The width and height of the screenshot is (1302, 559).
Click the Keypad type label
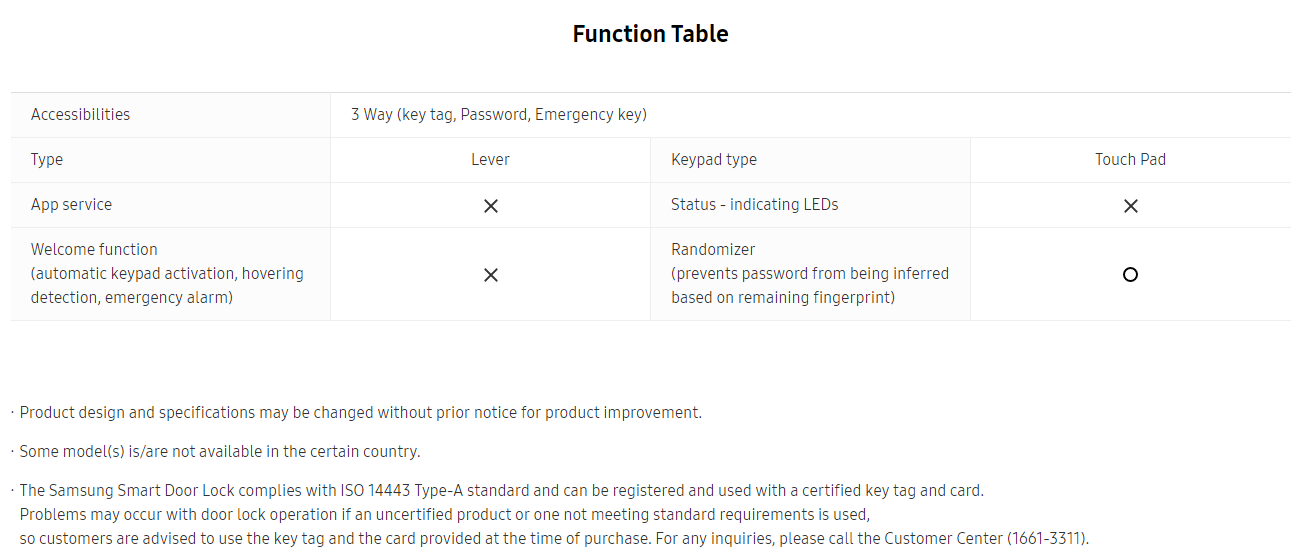click(714, 159)
